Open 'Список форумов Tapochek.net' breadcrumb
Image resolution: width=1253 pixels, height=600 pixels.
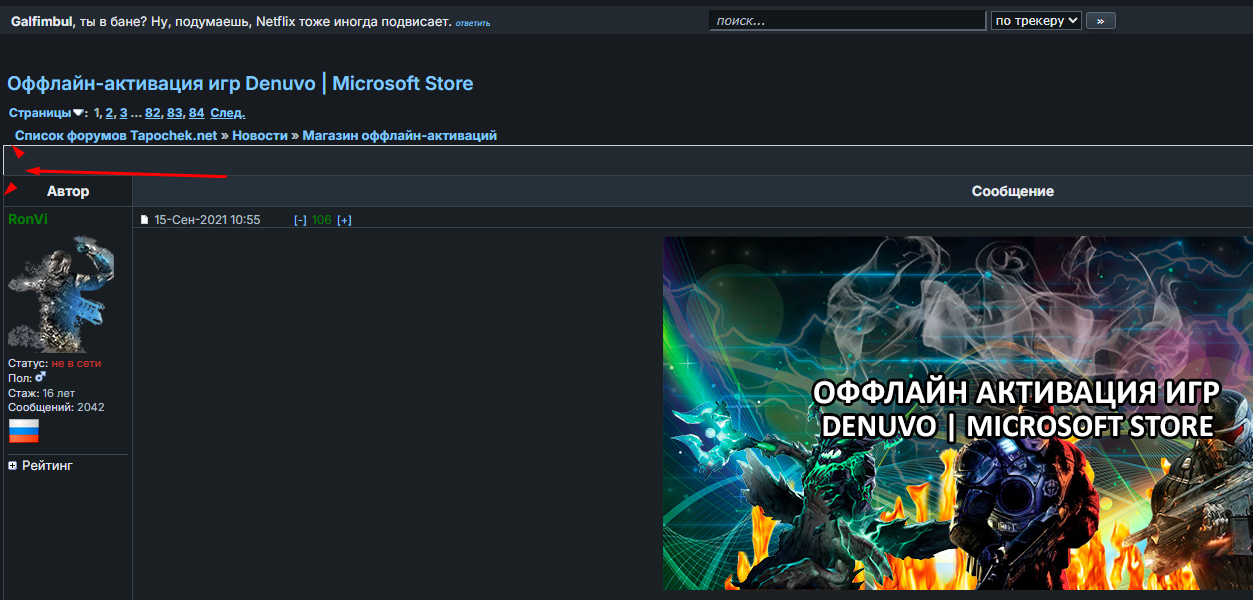[116, 135]
